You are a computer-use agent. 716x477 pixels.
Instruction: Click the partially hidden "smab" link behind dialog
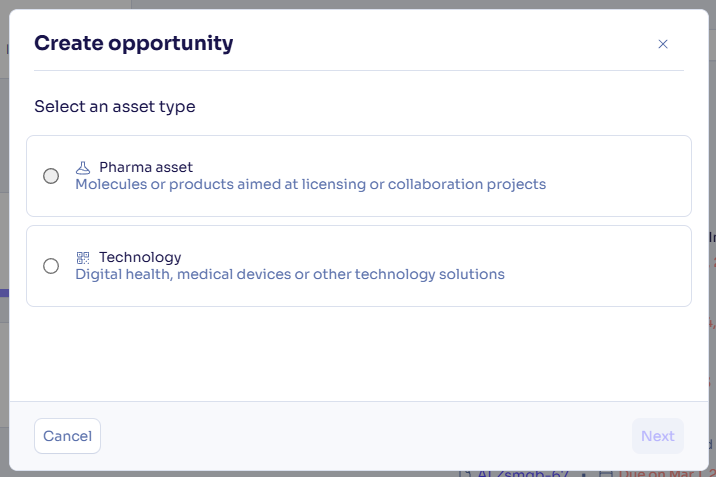[510, 473]
